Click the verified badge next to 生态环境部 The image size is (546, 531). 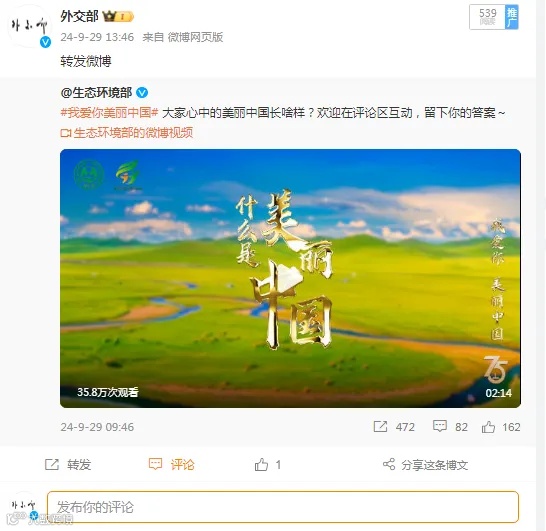(142, 93)
